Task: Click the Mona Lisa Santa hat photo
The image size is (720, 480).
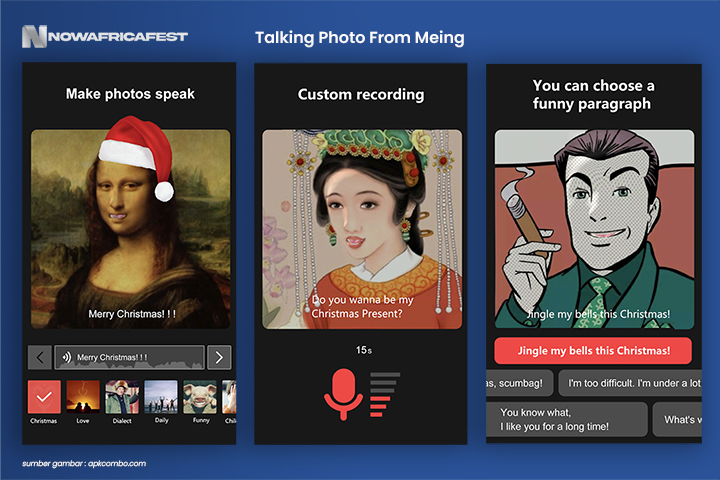Action: (131, 229)
